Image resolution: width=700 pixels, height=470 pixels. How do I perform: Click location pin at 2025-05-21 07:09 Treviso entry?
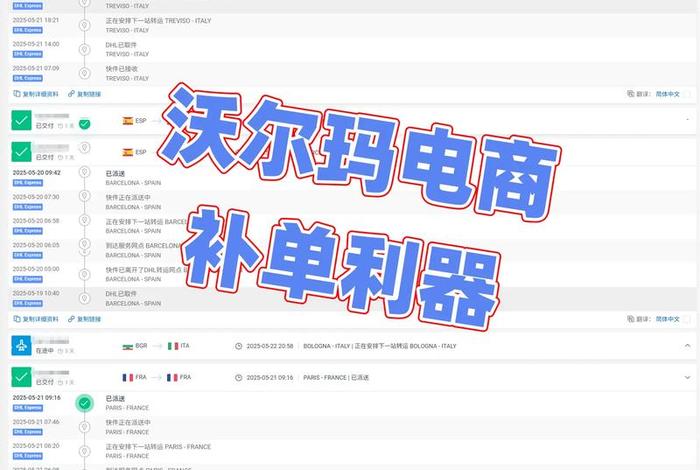[84, 74]
